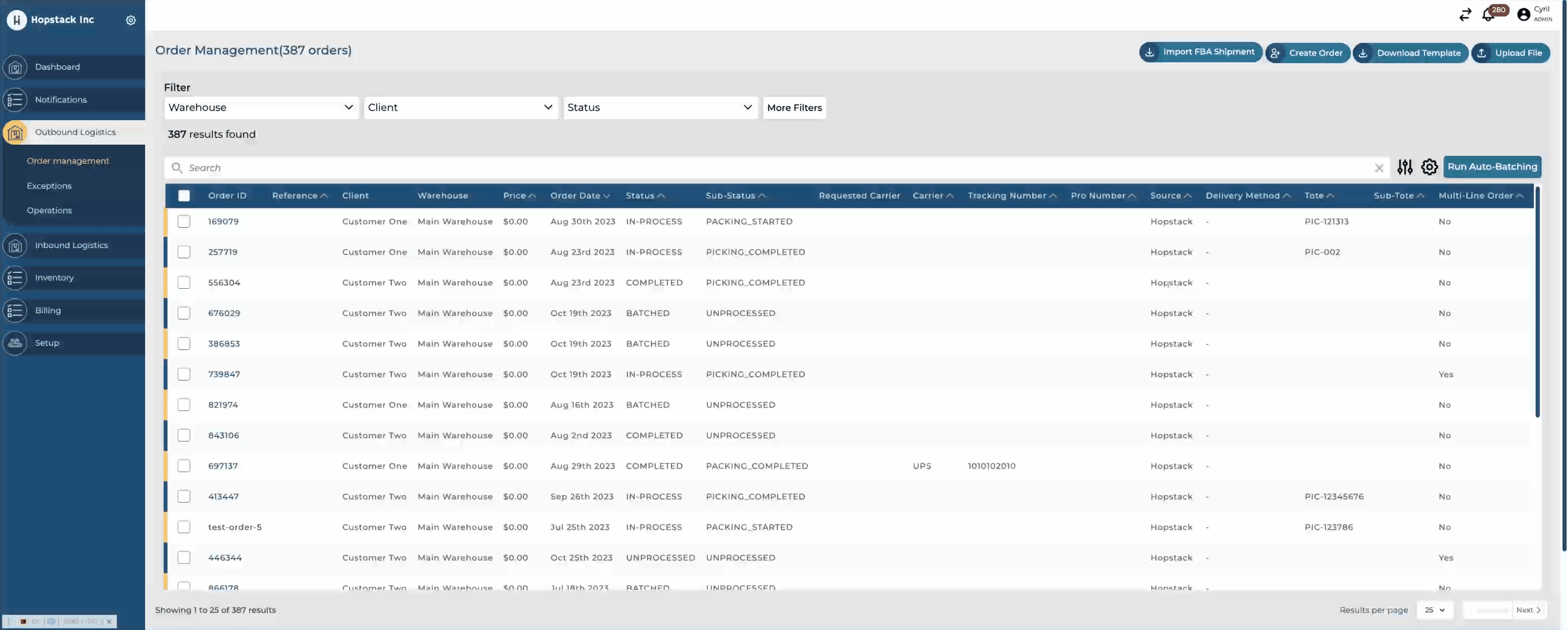Open table column settings gear icon
The width and height of the screenshot is (1568, 630).
point(1429,167)
